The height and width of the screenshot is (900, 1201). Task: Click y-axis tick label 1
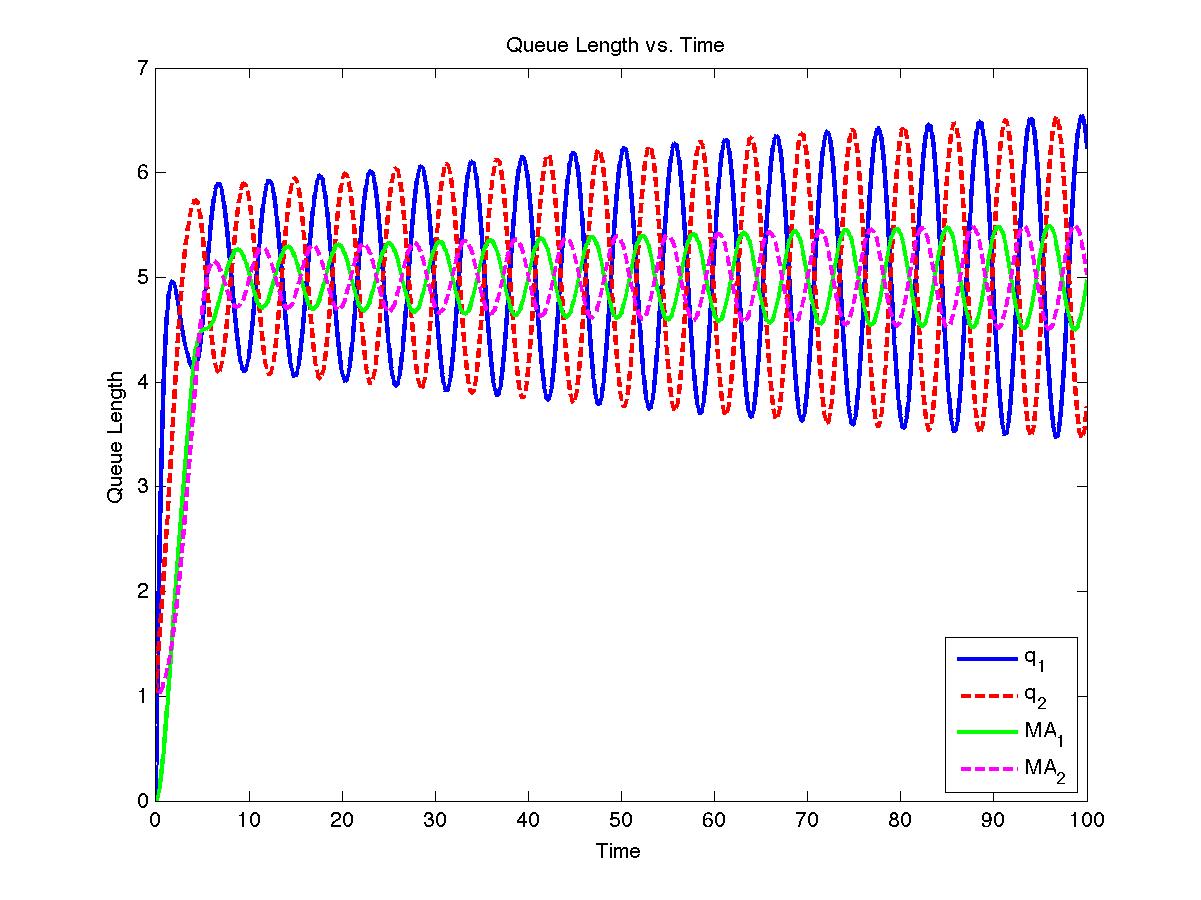tap(142, 696)
